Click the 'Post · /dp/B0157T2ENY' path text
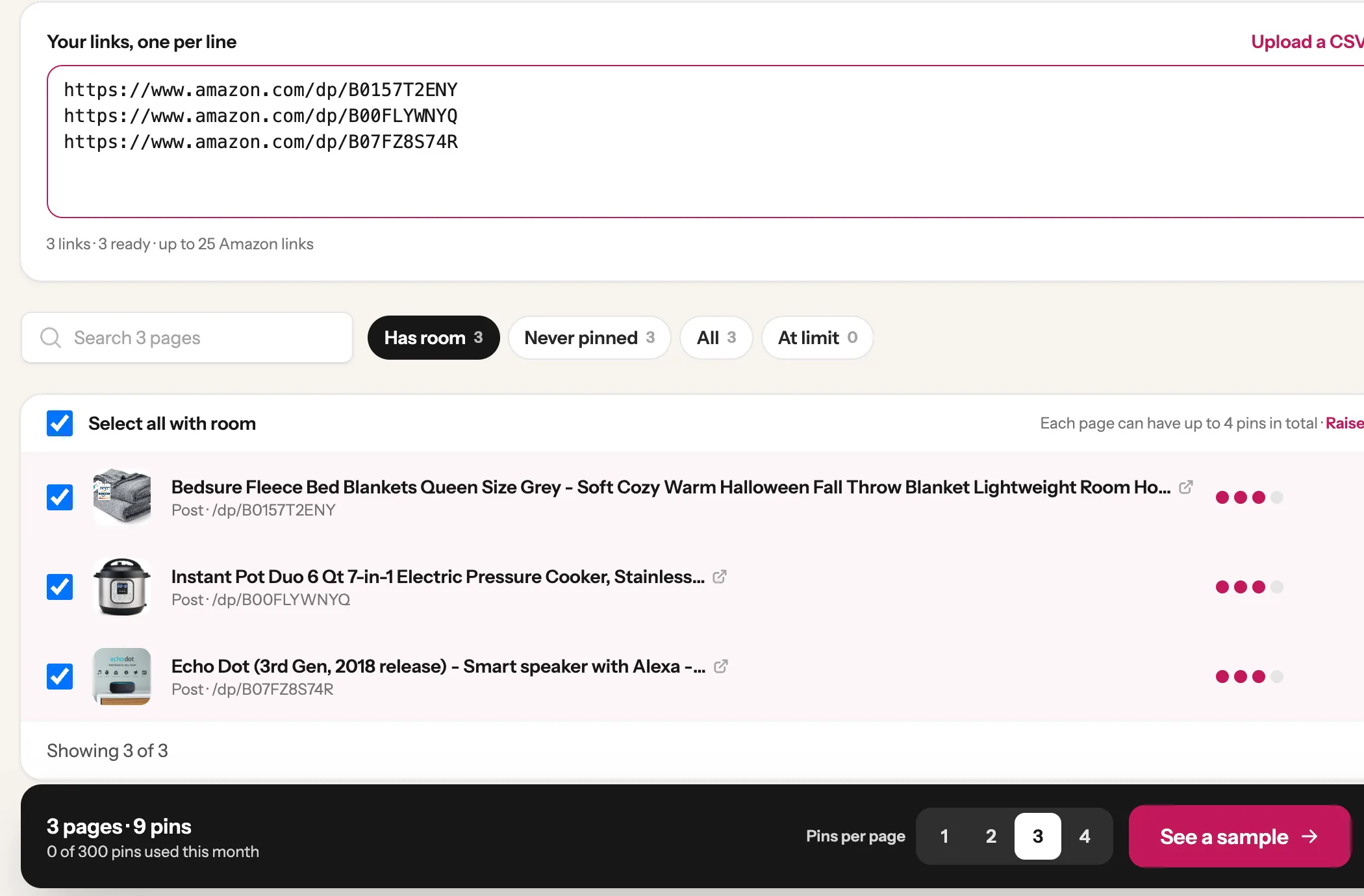The image size is (1364, 896). click(x=253, y=510)
